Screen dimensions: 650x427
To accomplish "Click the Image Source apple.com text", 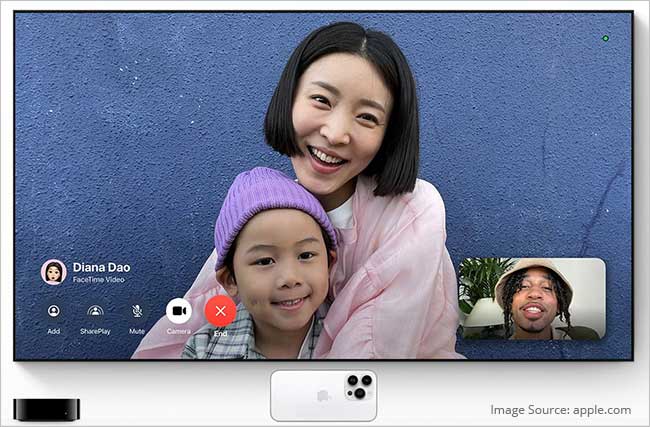I will [x=561, y=409].
